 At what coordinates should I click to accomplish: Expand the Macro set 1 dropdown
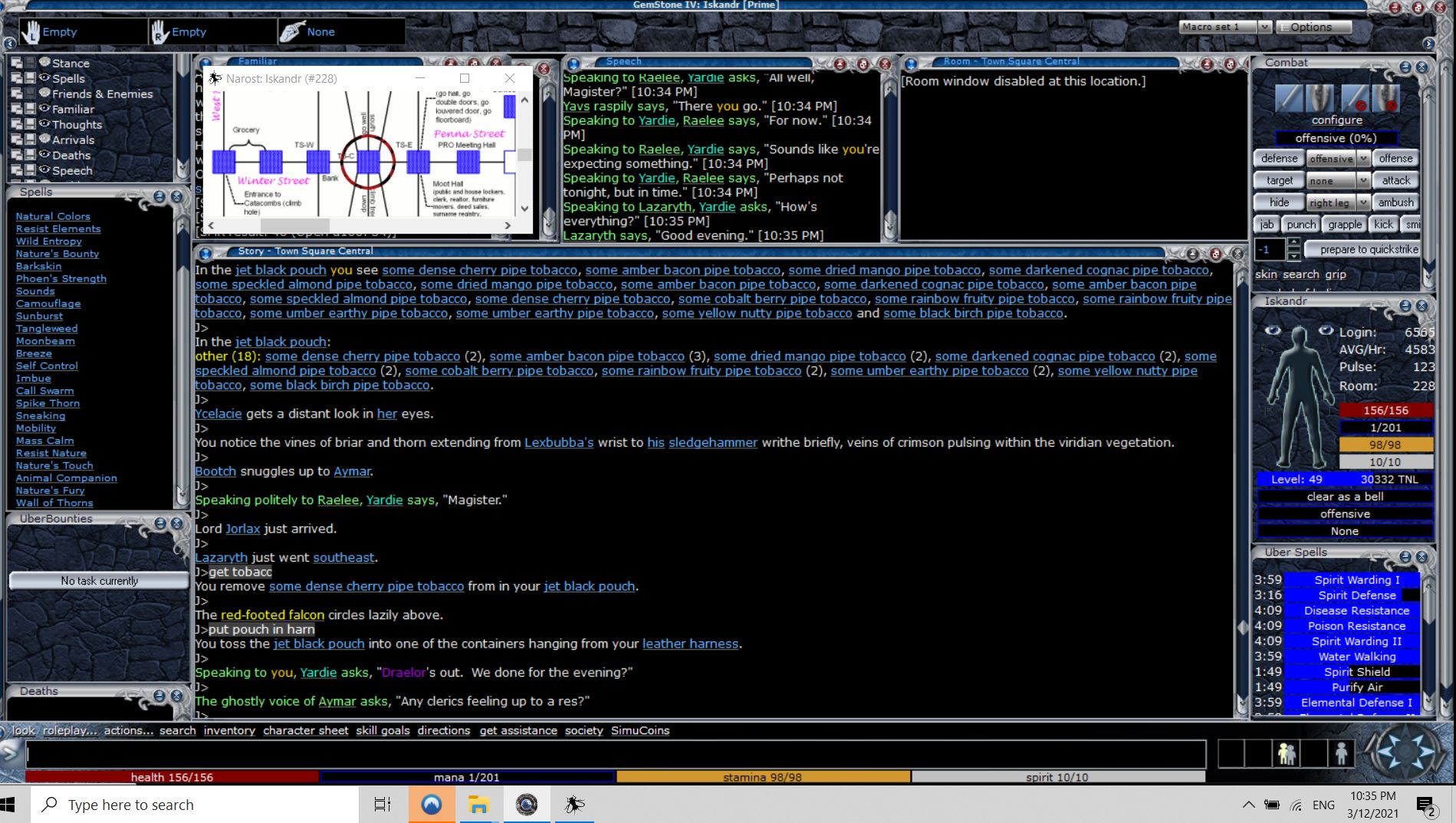coord(1264,27)
